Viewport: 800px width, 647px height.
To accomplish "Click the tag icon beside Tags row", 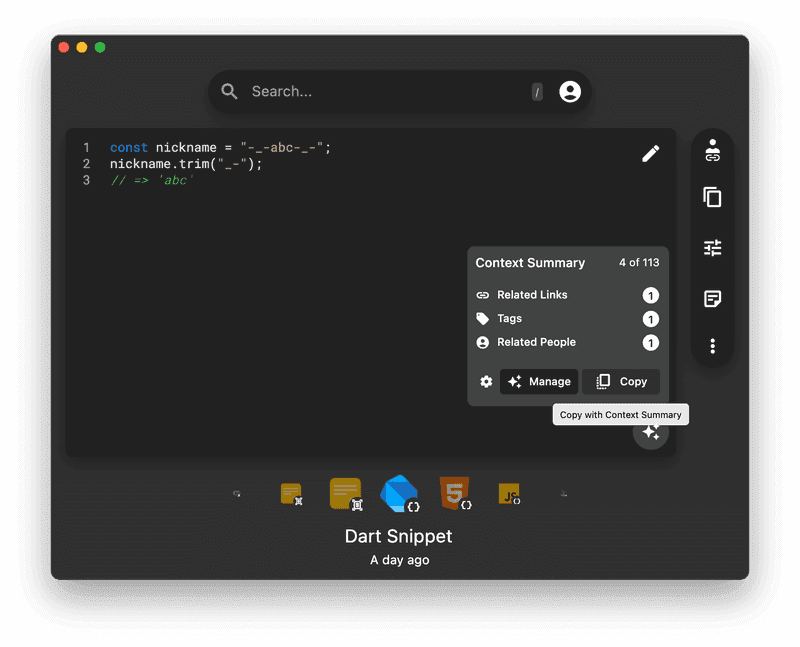I will (483, 318).
